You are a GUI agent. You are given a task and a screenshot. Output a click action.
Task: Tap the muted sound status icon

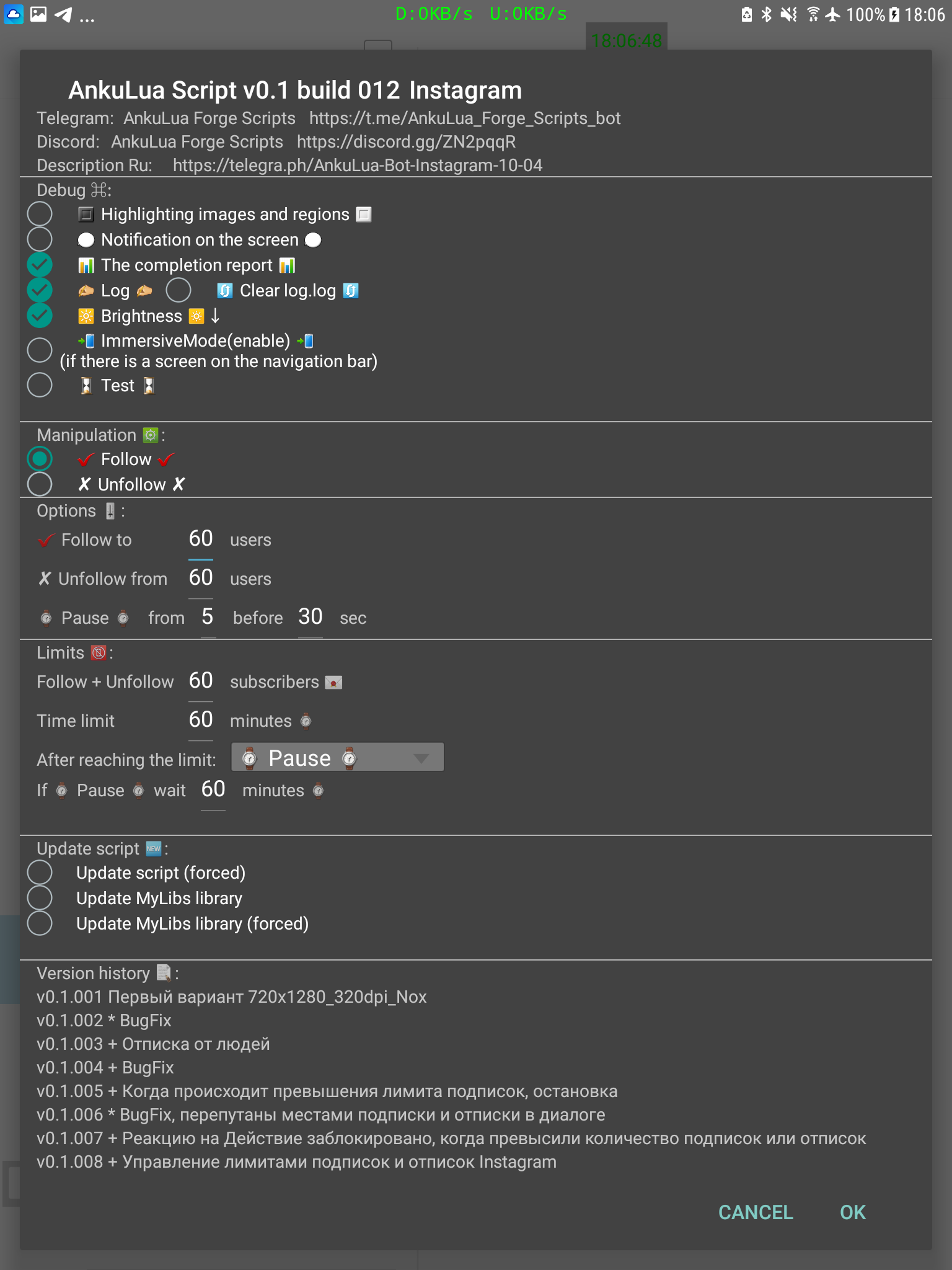[788, 14]
